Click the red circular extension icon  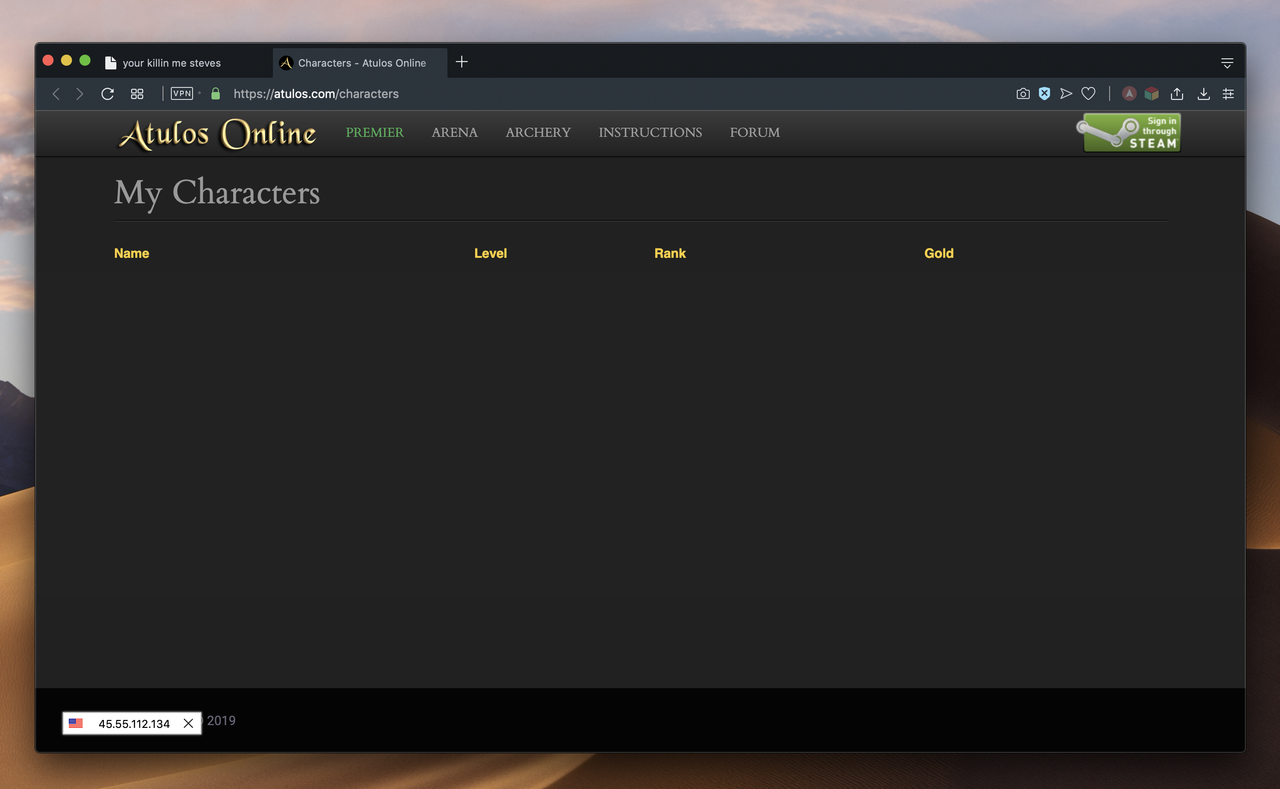click(x=1129, y=93)
